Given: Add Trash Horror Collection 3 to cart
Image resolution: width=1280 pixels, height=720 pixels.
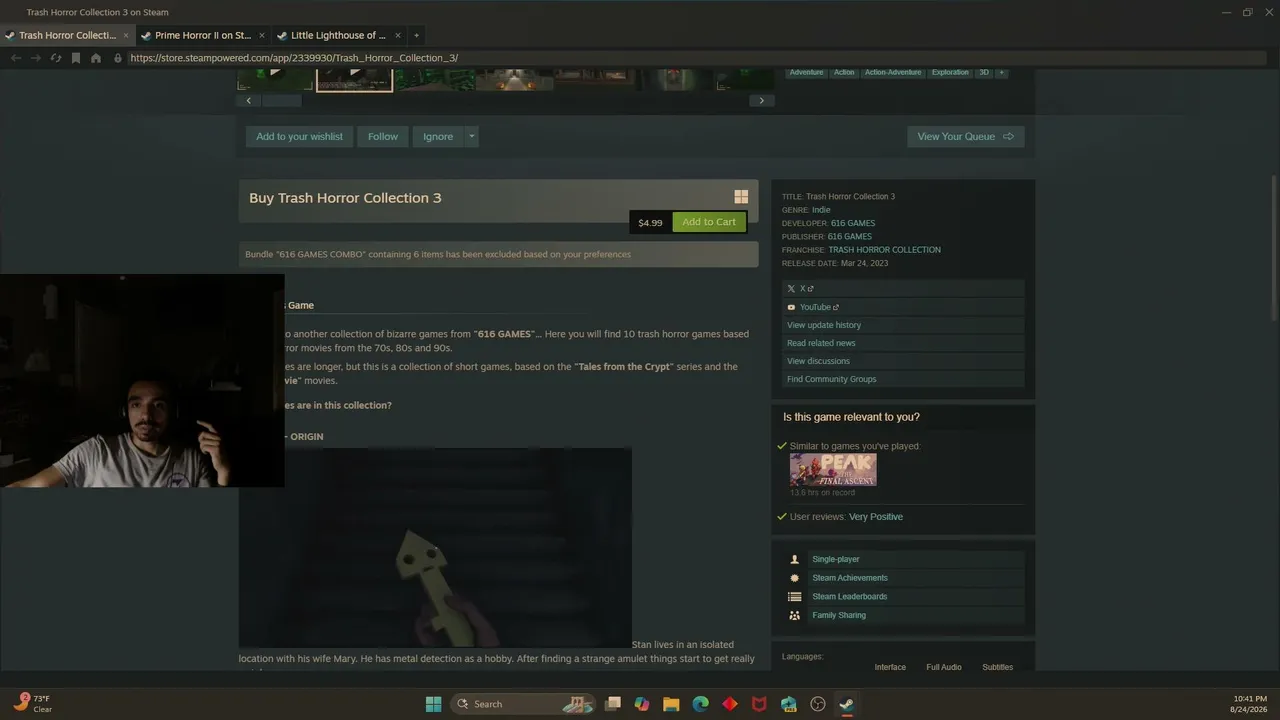Looking at the screenshot, I should (x=709, y=222).
